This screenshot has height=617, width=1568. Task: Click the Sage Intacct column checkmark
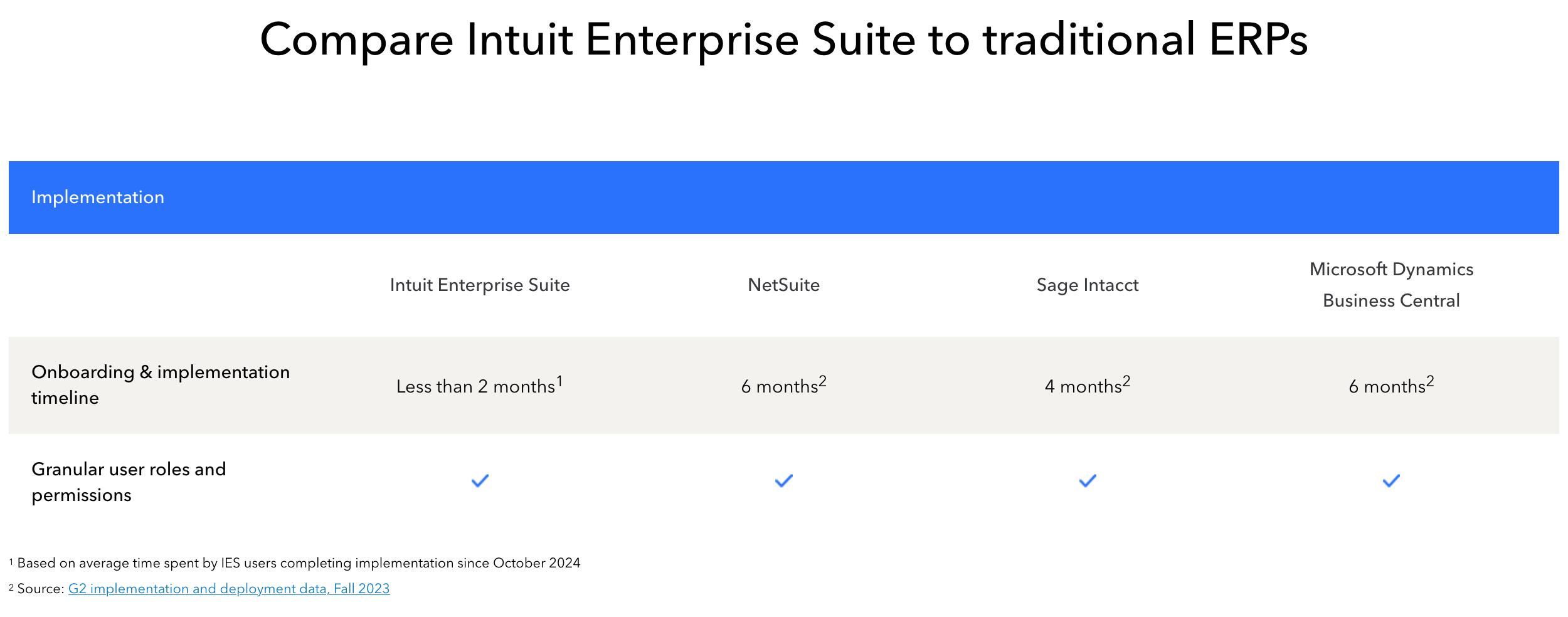[1088, 481]
